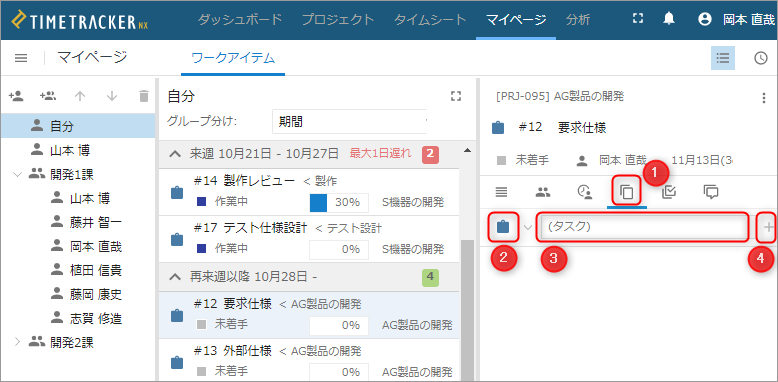Open the checklist tab icon

[669, 191]
